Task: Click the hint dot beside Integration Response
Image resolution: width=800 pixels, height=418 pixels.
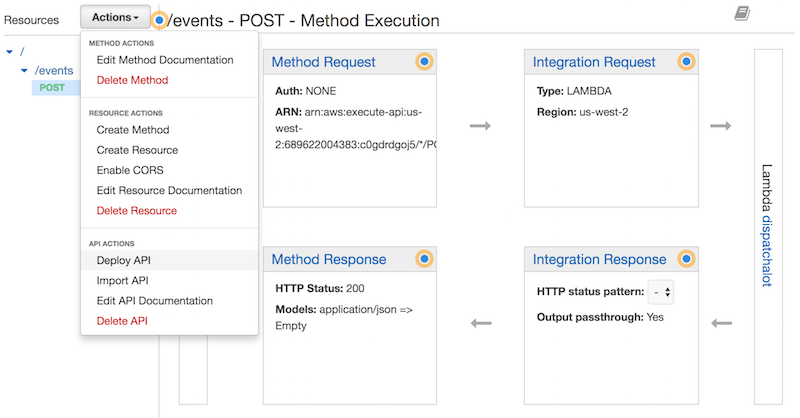Action: [686, 259]
